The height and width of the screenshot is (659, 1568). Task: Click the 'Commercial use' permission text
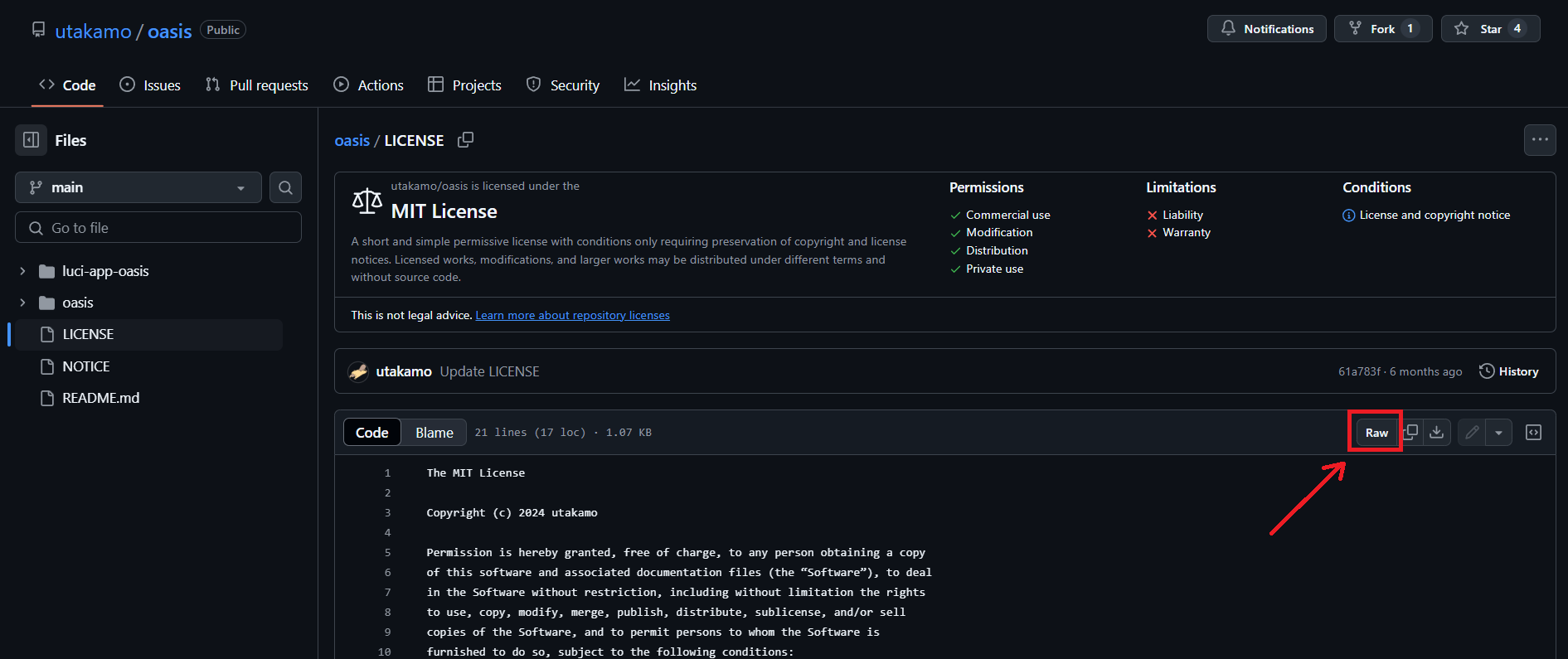(x=1007, y=215)
